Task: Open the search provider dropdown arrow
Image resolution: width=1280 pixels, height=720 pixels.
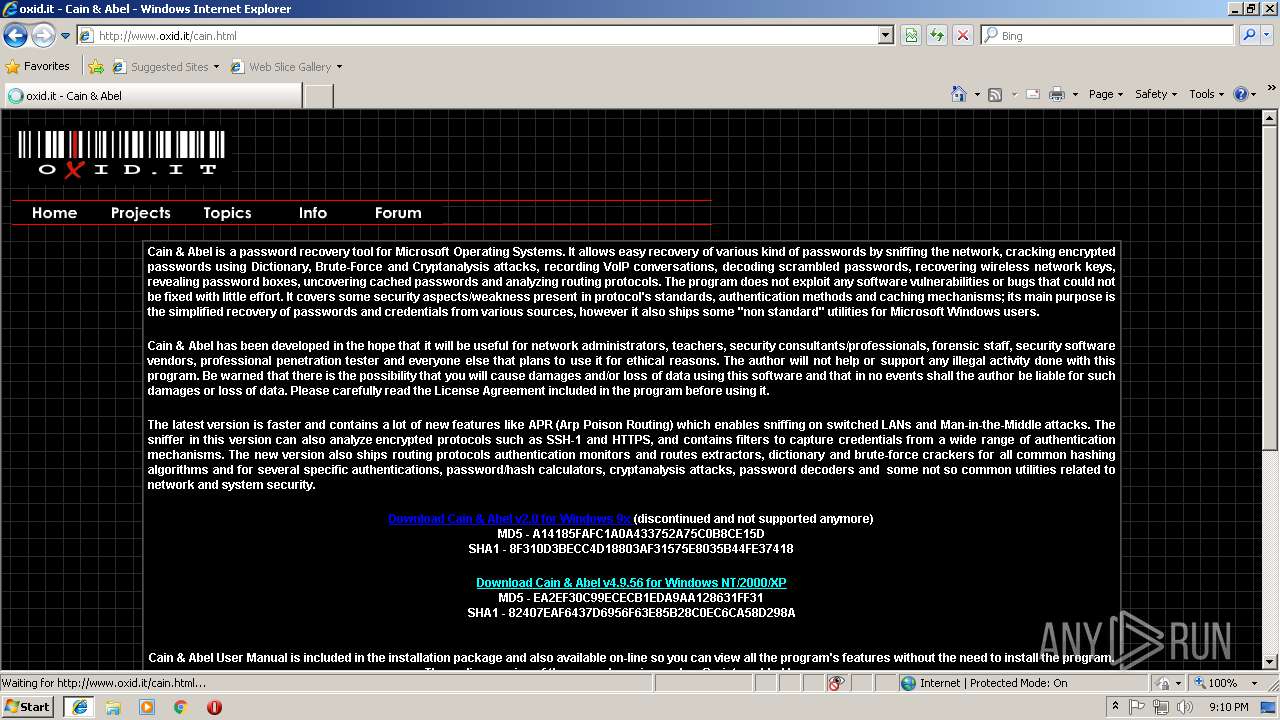Action: [1266, 36]
